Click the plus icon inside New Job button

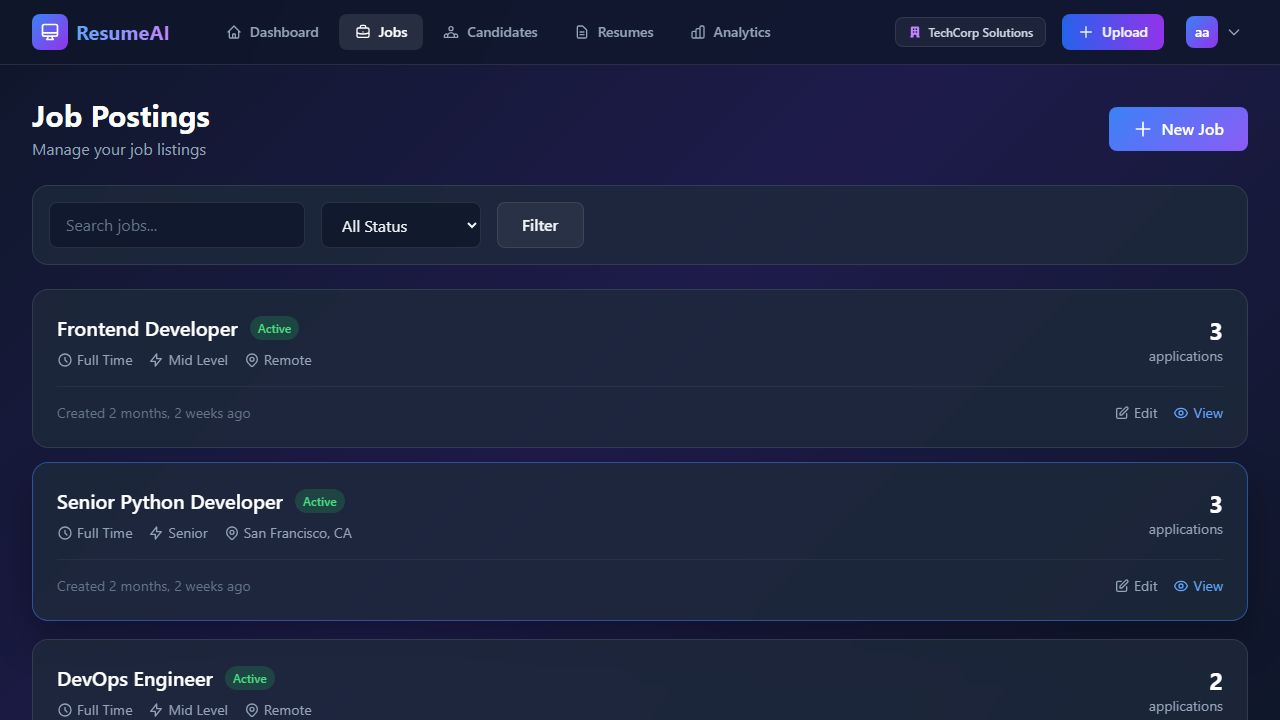pyautogui.click(x=1142, y=128)
